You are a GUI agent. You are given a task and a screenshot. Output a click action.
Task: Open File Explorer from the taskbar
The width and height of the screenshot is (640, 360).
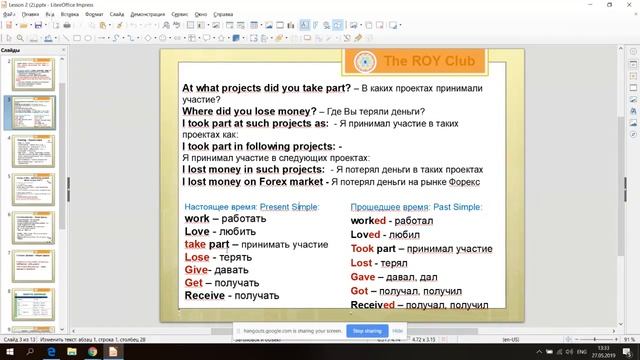coord(72,351)
